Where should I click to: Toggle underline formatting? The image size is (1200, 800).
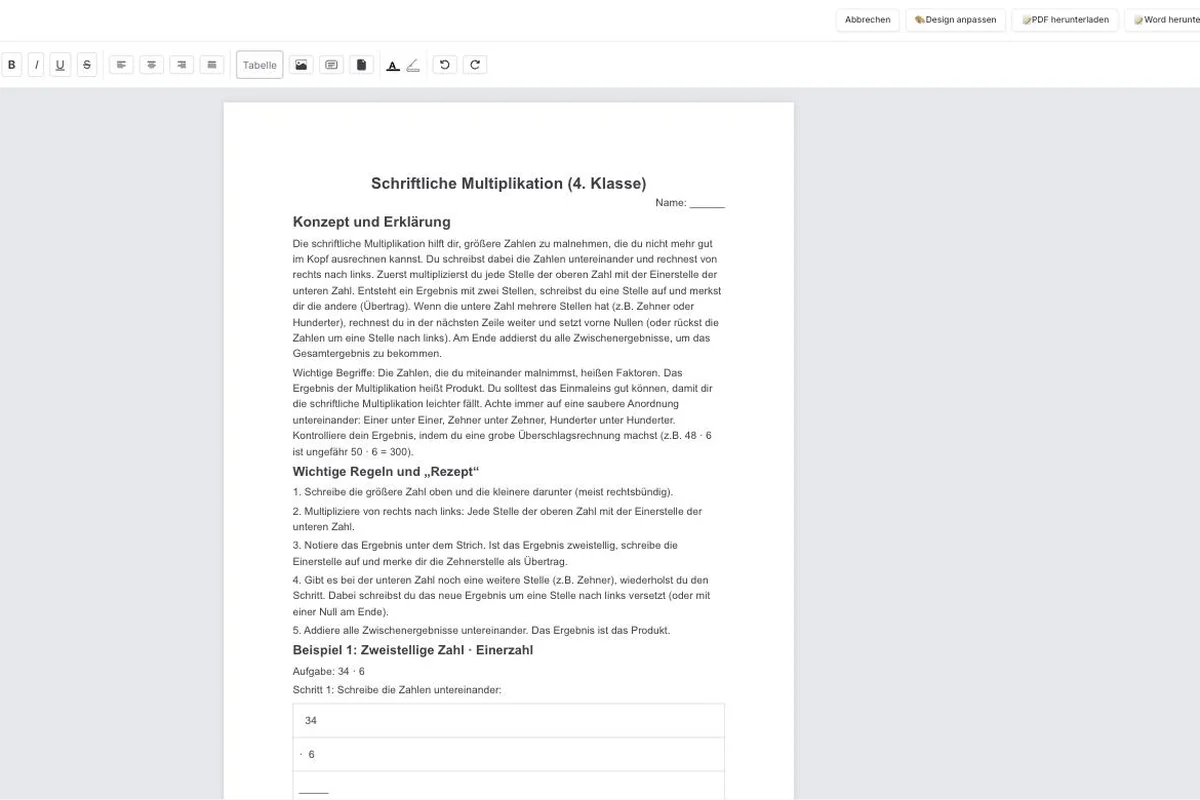point(60,65)
